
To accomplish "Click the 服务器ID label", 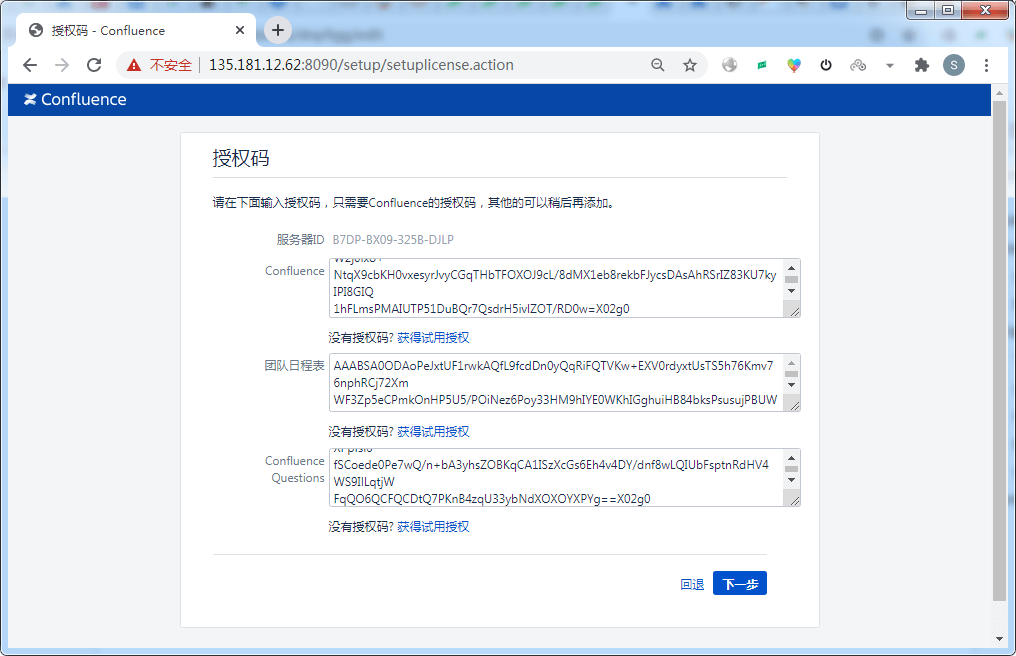I will [301, 240].
